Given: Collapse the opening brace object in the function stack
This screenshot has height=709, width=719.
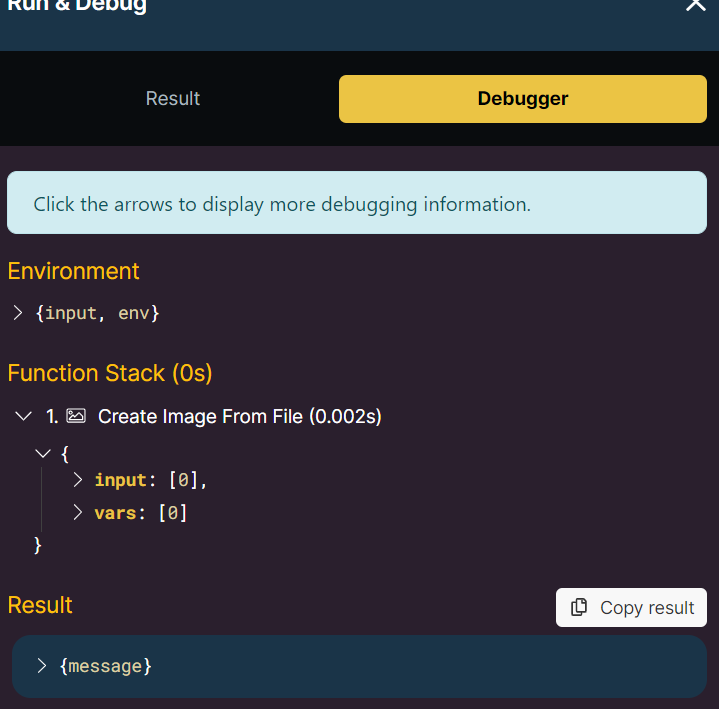Looking at the screenshot, I should pos(43,454).
